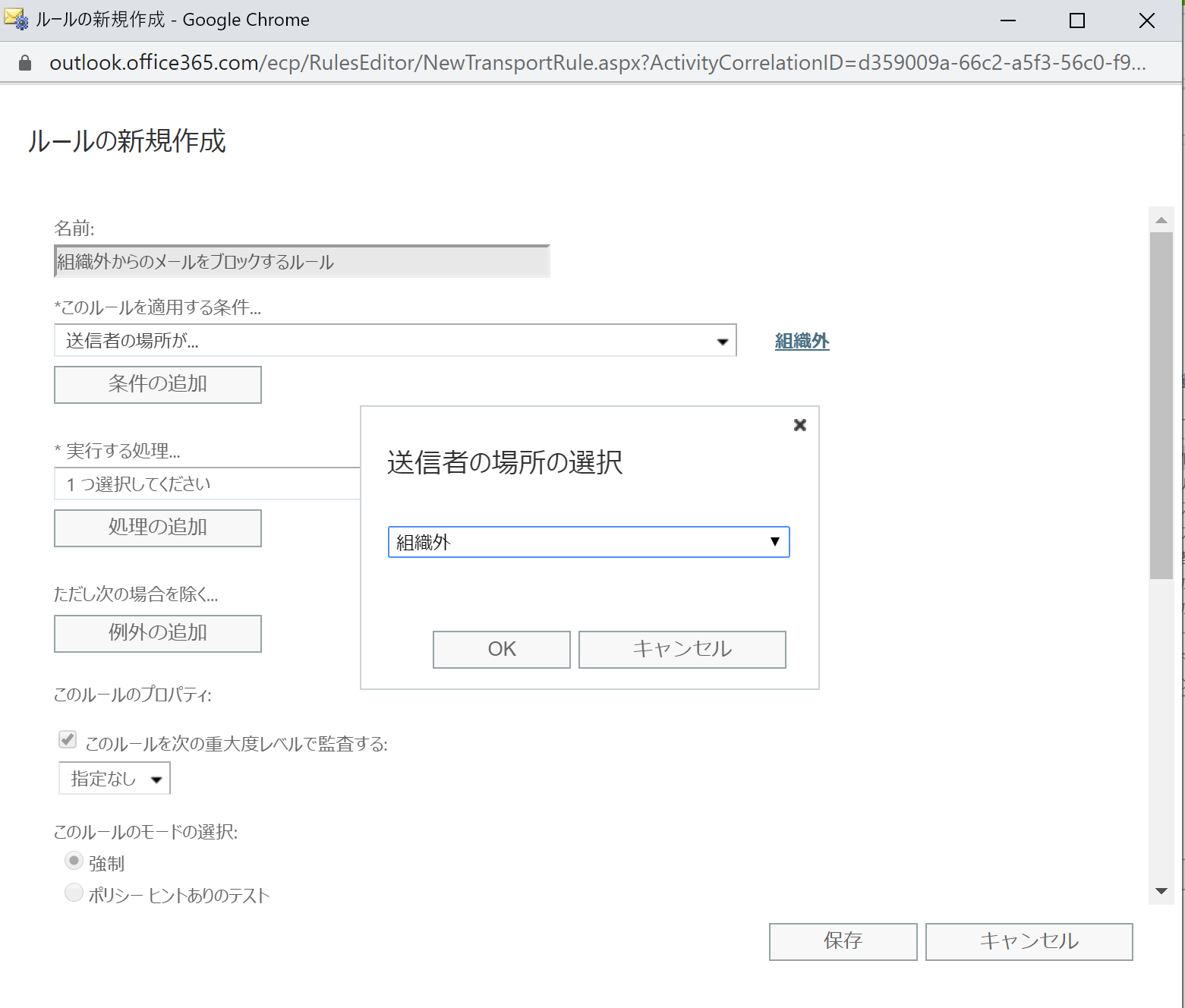Confirm the dialog with OK
Image resolution: width=1185 pixels, height=1008 pixels.
click(501, 650)
